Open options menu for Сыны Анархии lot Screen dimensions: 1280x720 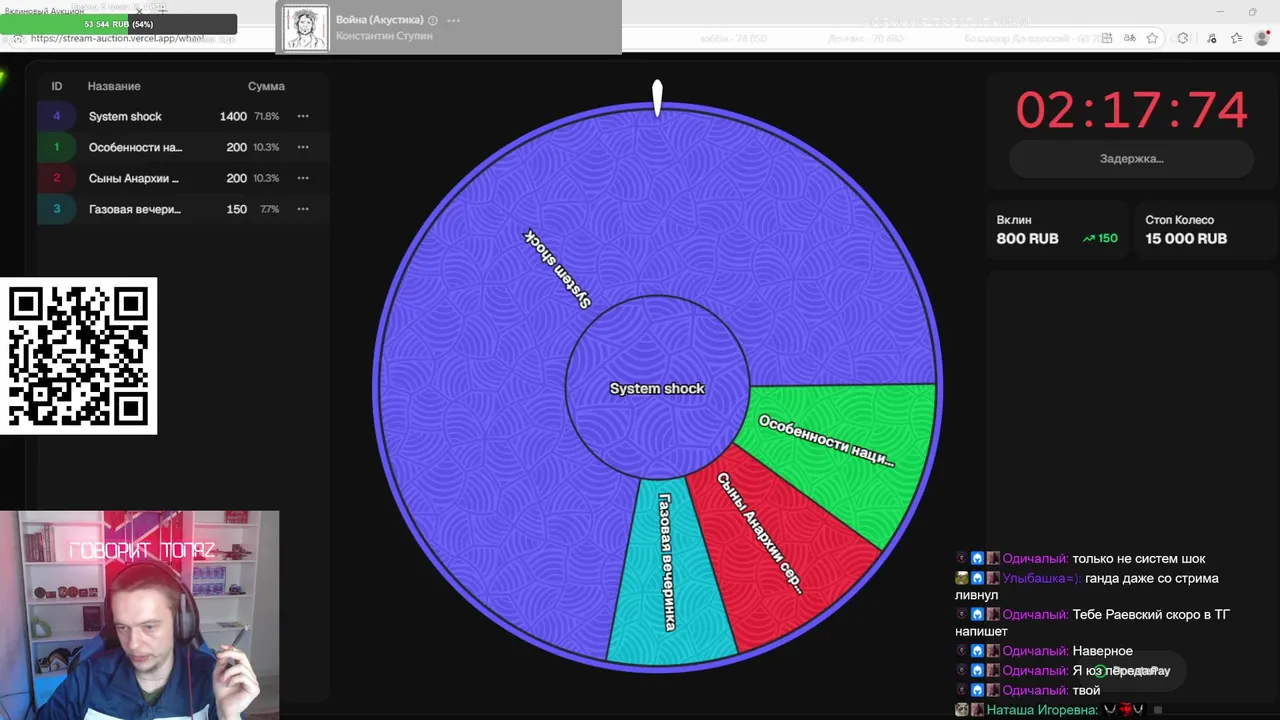tap(303, 178)
